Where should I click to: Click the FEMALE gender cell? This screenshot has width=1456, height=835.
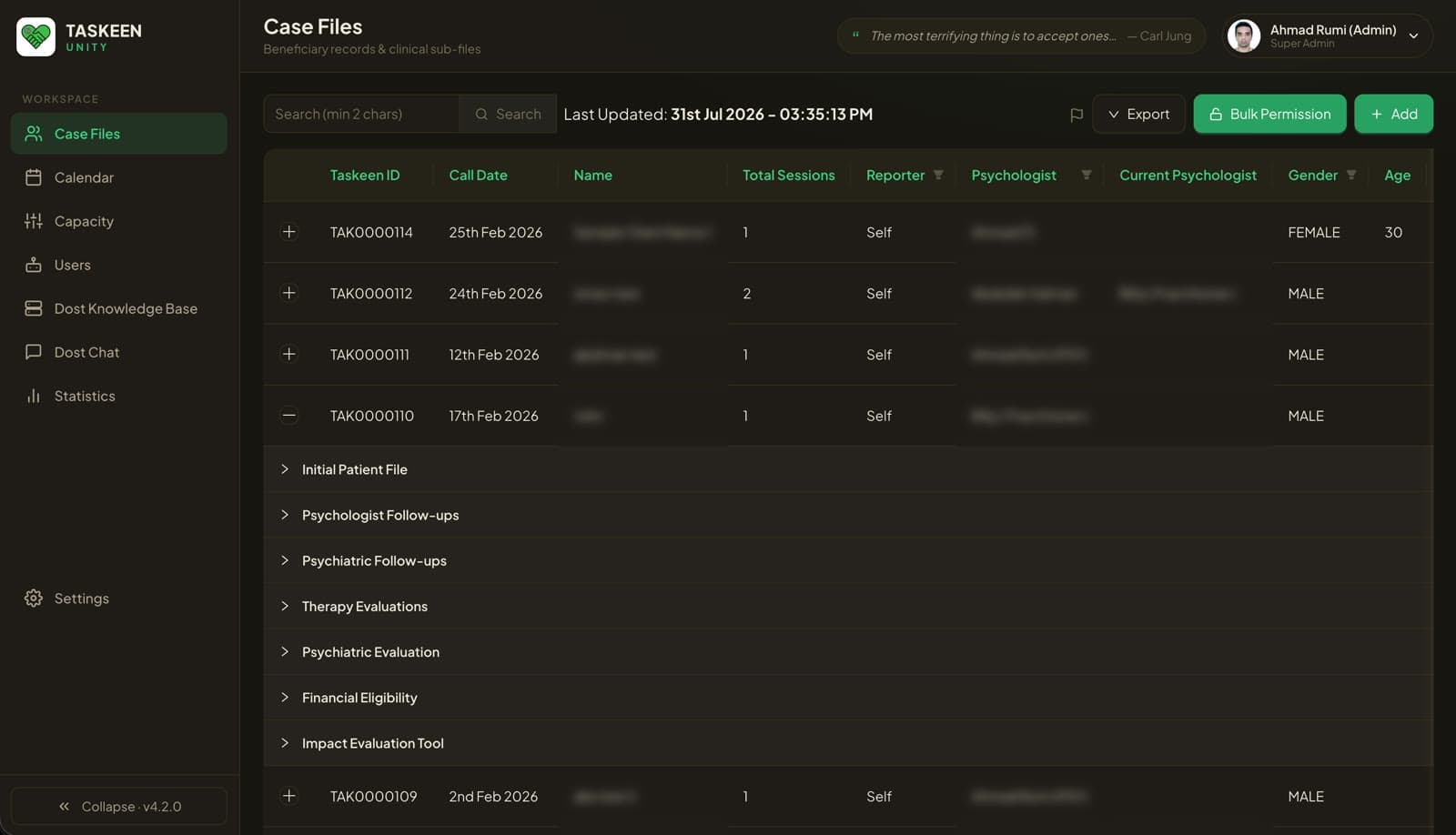(x=1313, y=232)
